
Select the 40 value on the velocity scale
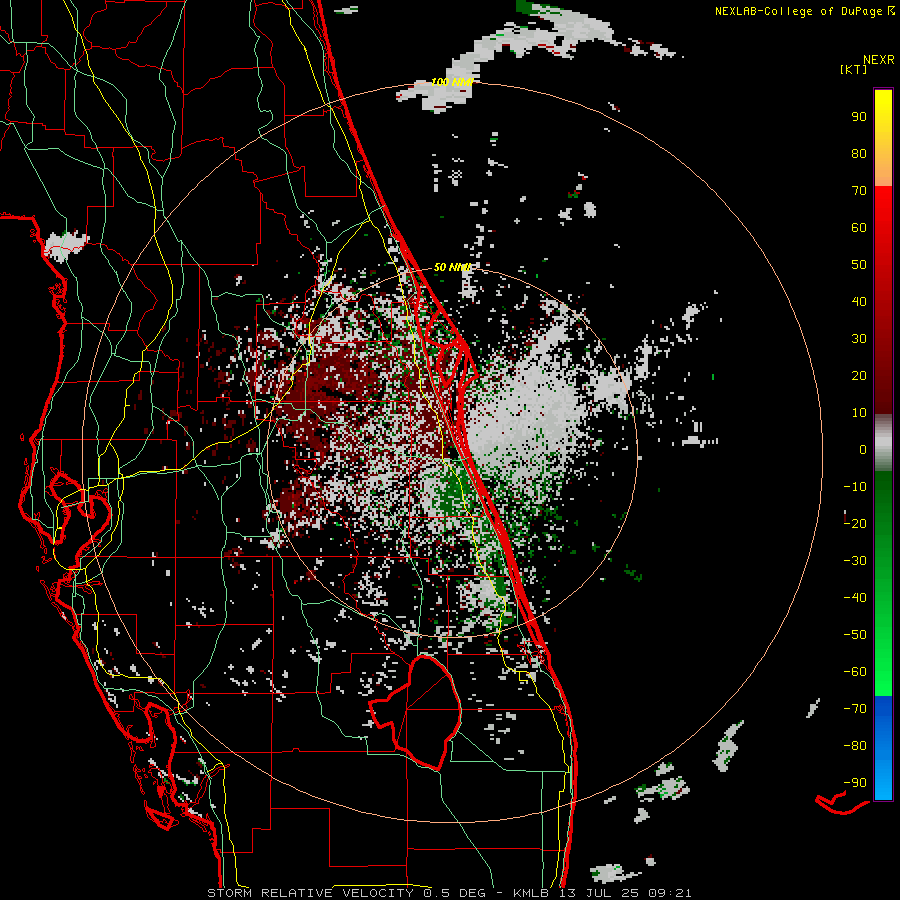859,302
